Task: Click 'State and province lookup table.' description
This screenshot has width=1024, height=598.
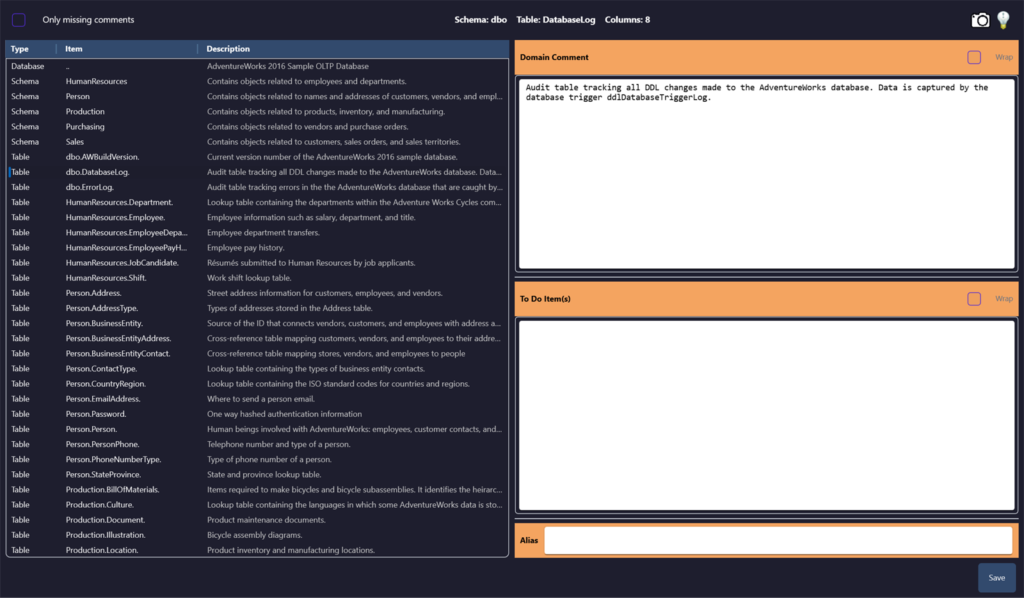Action: (264, 475)
